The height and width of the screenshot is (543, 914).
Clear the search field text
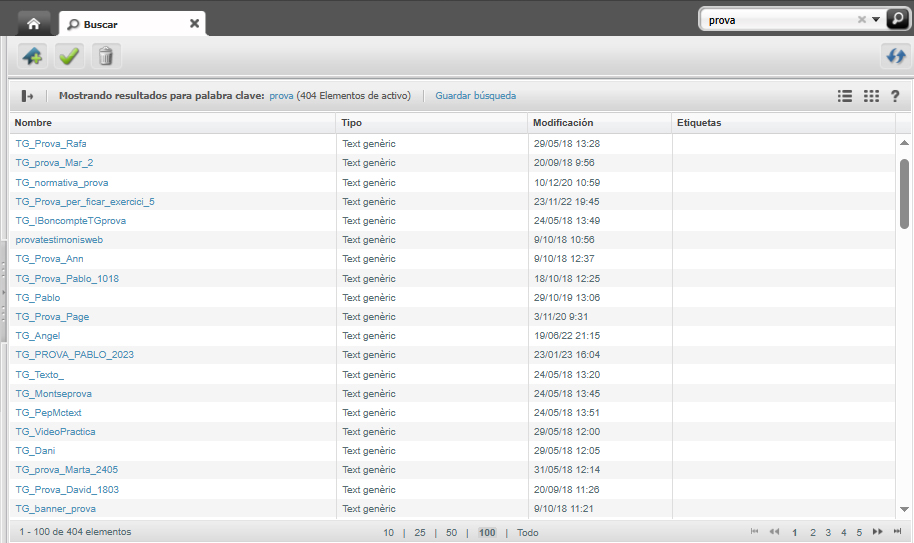click(861, 19)
